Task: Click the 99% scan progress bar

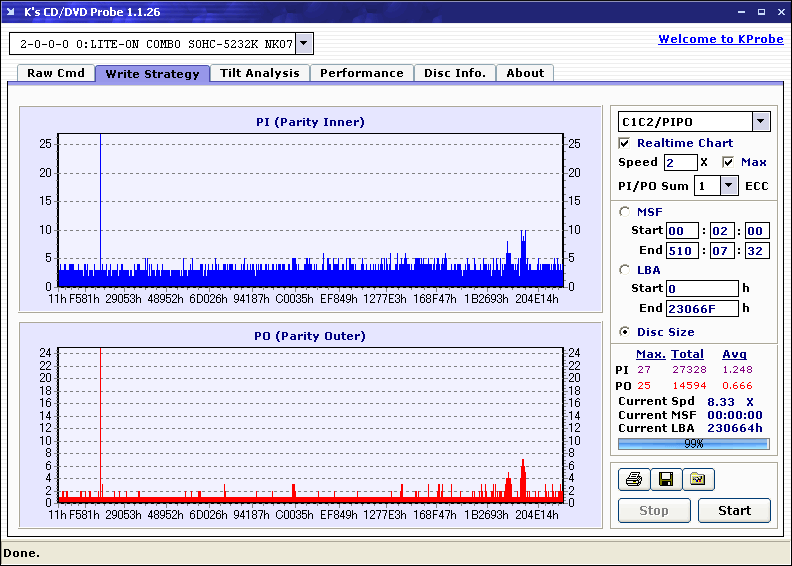Action: pyautogui.click(x=694, y=444)
